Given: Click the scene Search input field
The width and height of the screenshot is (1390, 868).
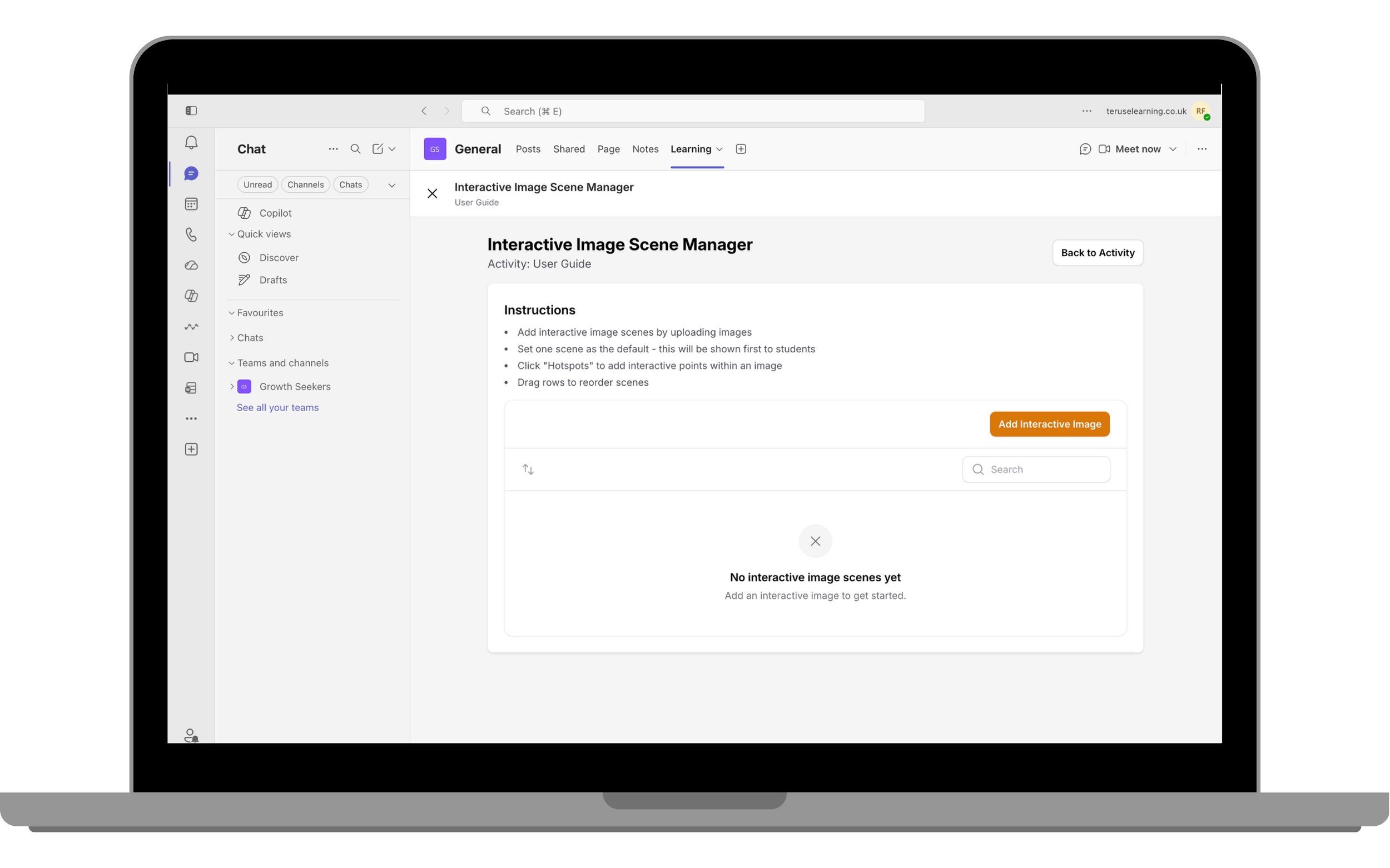Looking at the screenshot, I should (x=1036, y=470).
